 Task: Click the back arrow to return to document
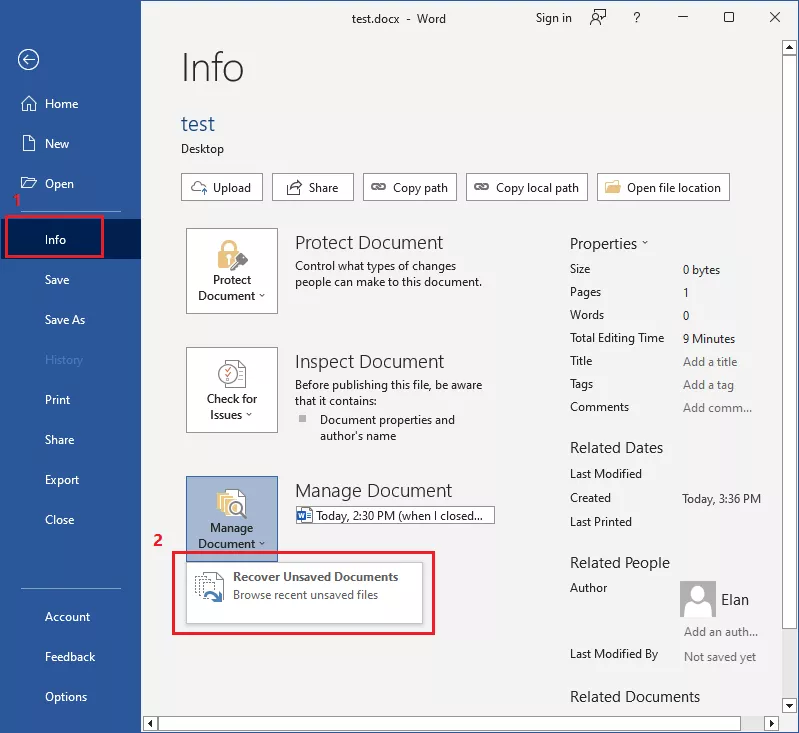[x=28, y=60]
